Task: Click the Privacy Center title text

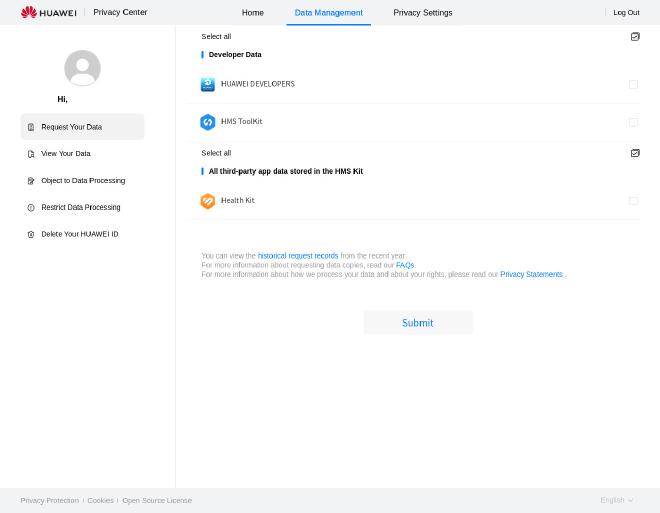Action: tap(120, 12)
